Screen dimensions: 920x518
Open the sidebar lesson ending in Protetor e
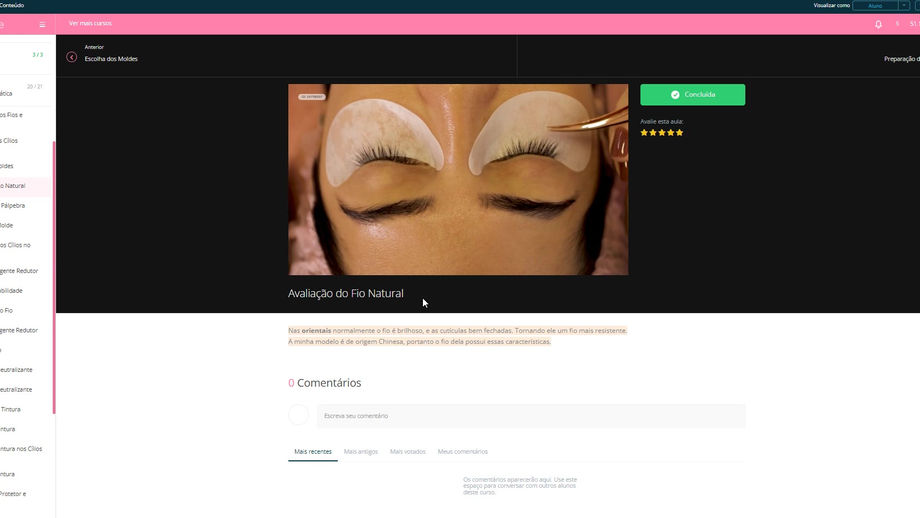pyautogui.click(x=13, y=494)
